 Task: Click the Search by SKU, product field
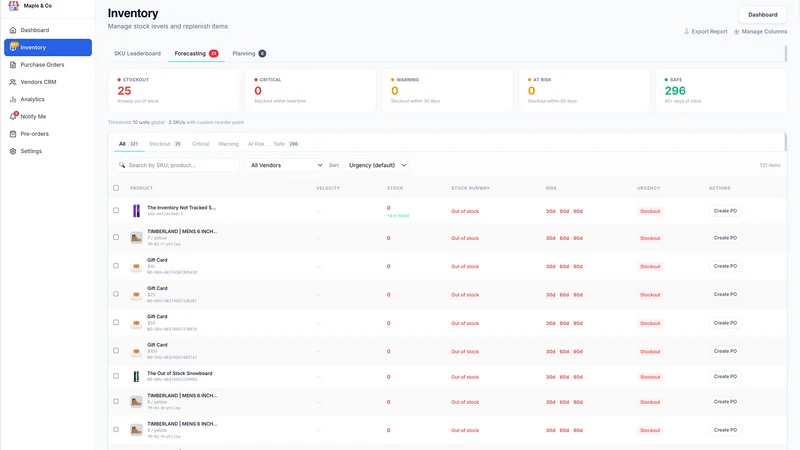point(177,165)
